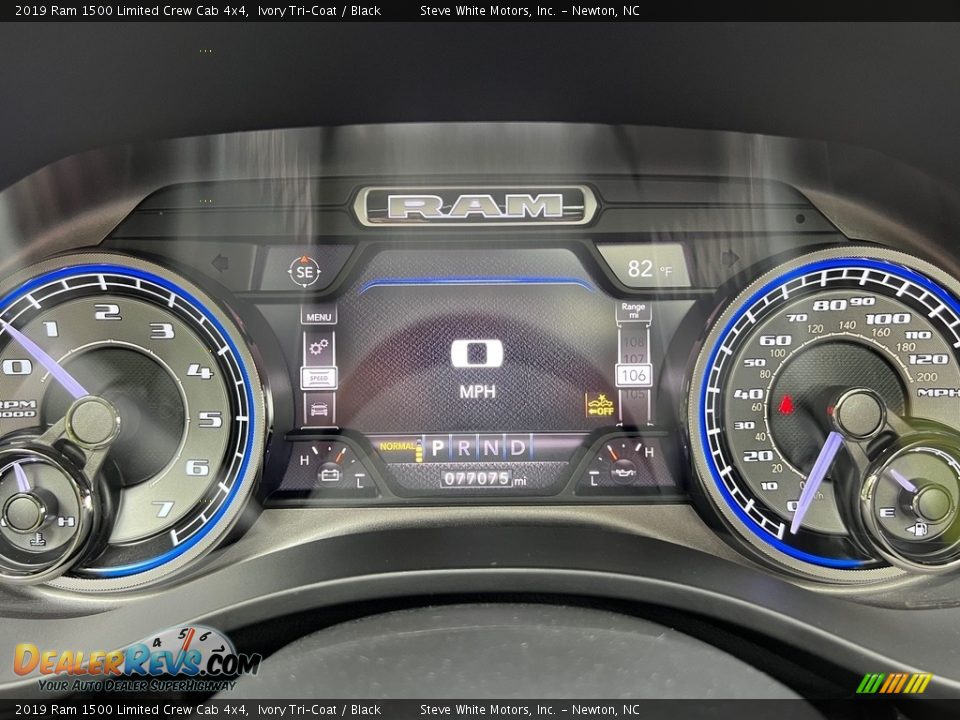Click the highlighted range value 106
Screen dimensions: 960x720
[x=634, y=375]
